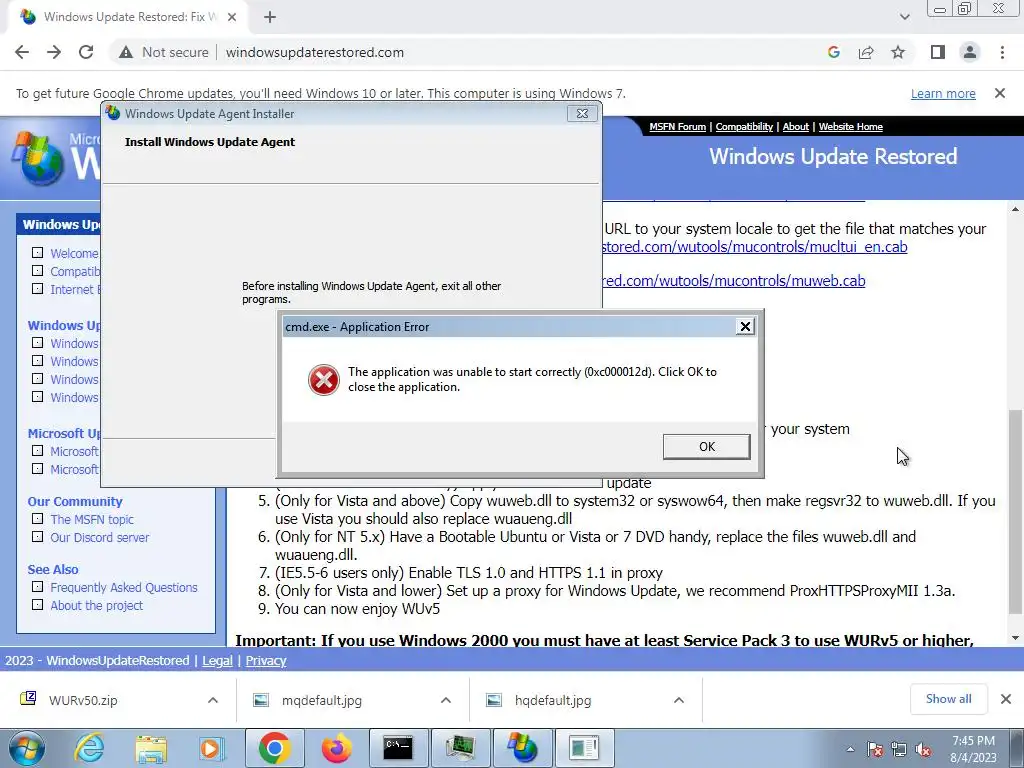The height and width of the screenshot is (768, 1024).
Task: Open Windows Explorer from the taskbar
Action: [x=152, y=748]
